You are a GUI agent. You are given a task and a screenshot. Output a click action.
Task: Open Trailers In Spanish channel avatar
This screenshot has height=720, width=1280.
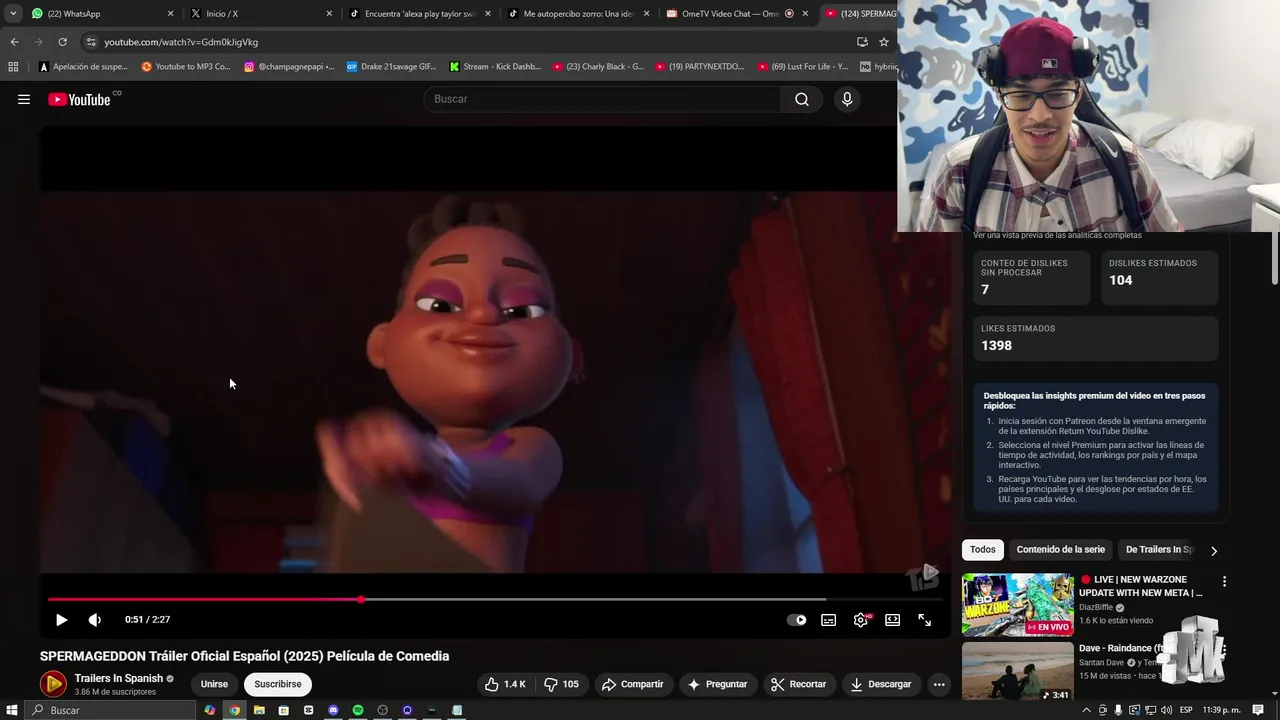click(53, 684)
